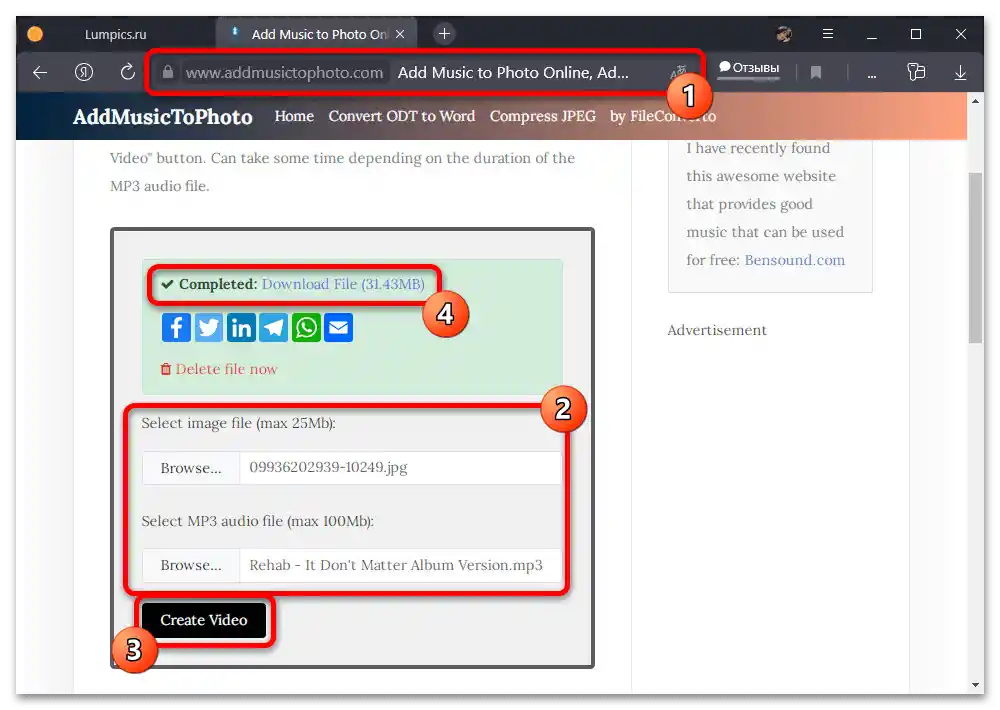The width and height of the screenshot is (1000, 710).
Task: Click the Completed status text
Action: tap(218, 284)
